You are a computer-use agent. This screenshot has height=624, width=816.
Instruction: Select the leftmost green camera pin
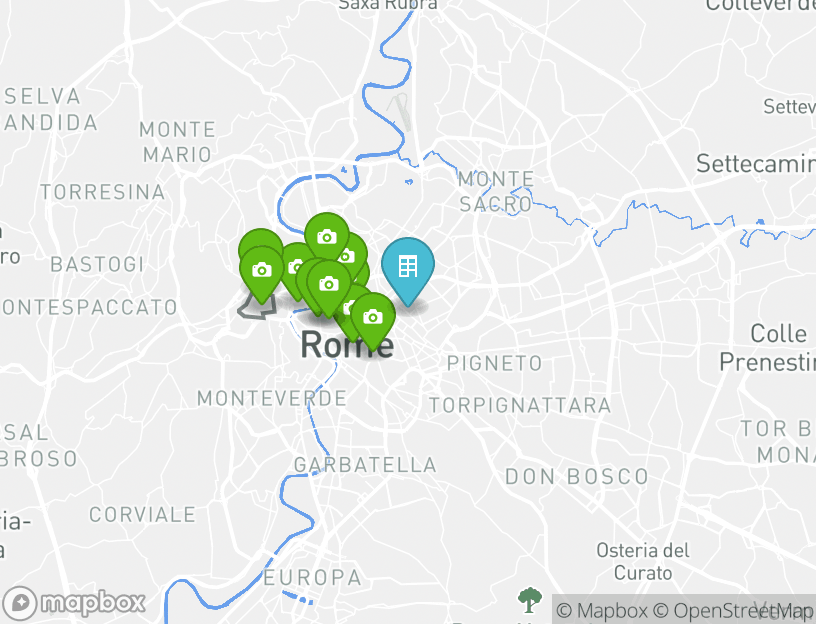click(x=262, y=271)
